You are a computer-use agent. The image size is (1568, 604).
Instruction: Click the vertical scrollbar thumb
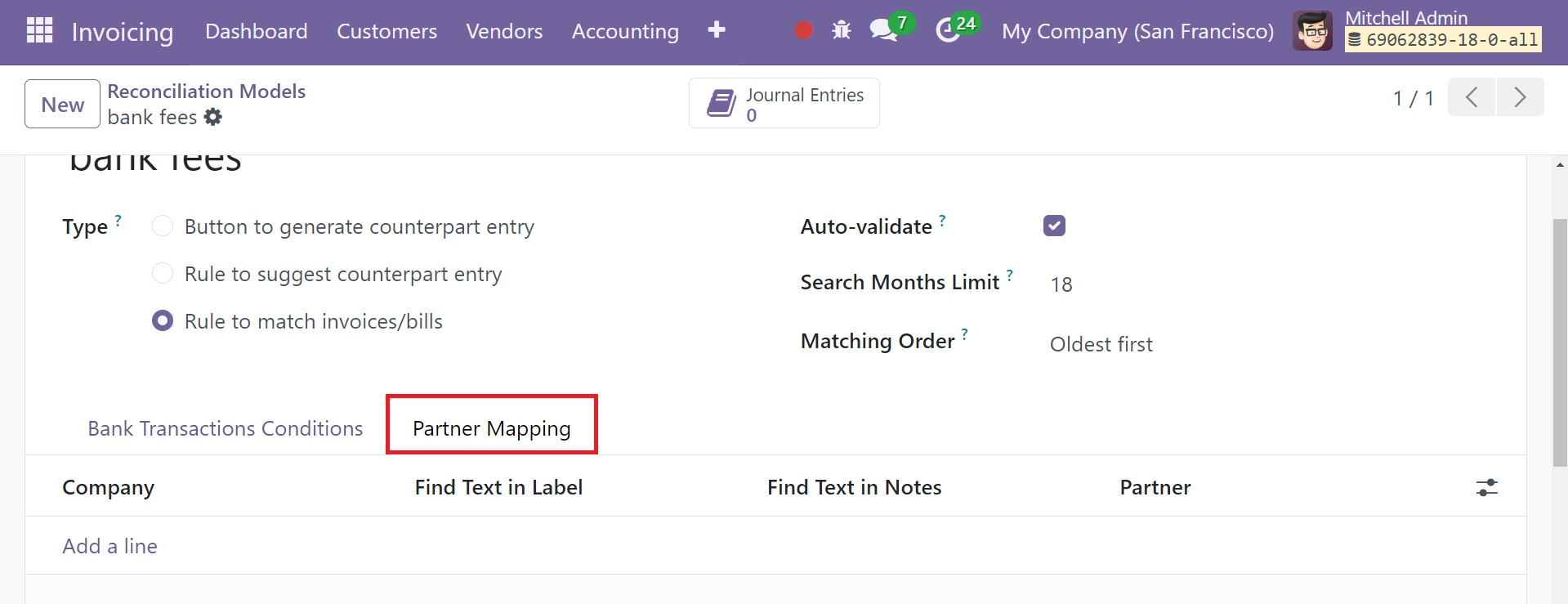click(1560, 343)
